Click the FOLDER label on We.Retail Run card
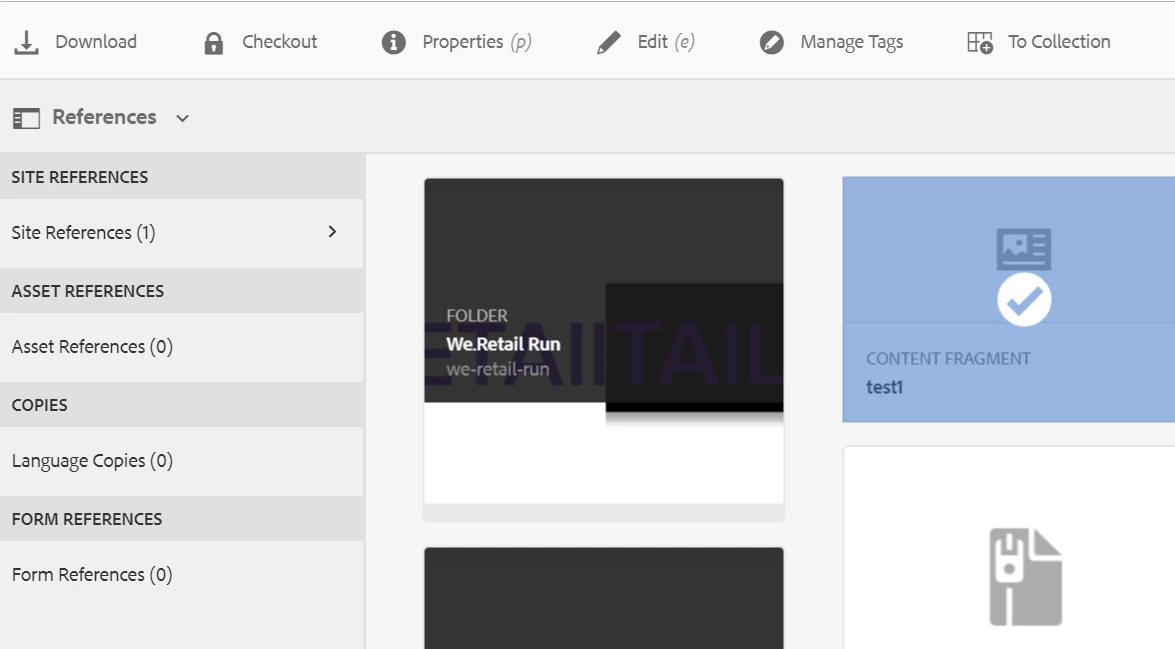 477,316
